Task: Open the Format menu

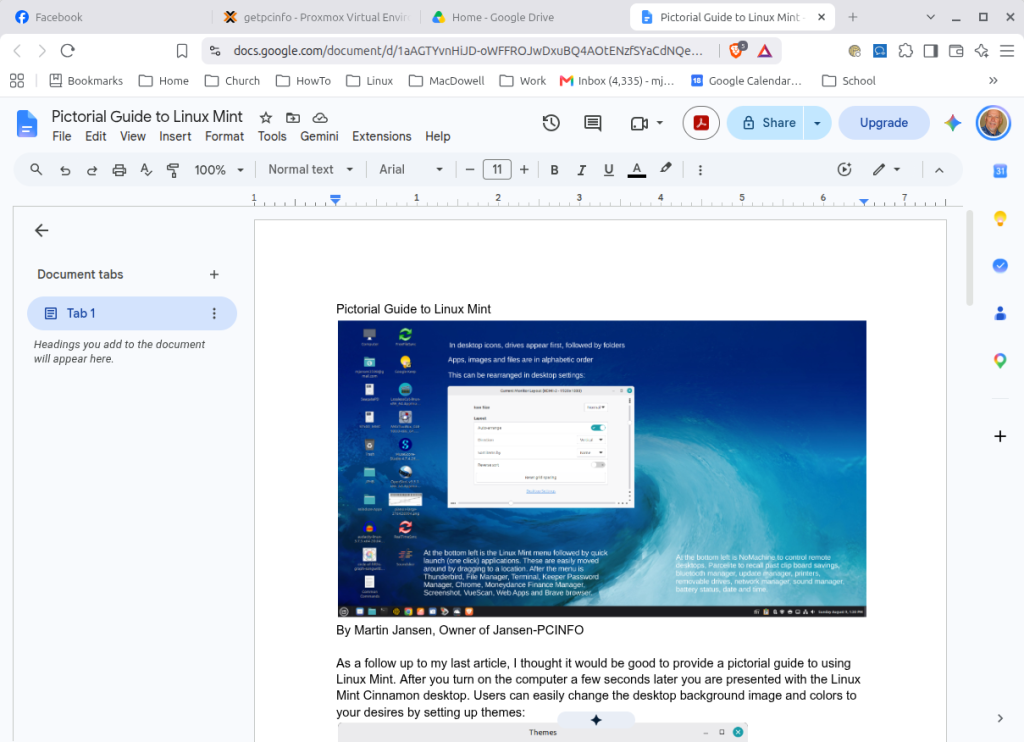Action: [x=224, y=137]
